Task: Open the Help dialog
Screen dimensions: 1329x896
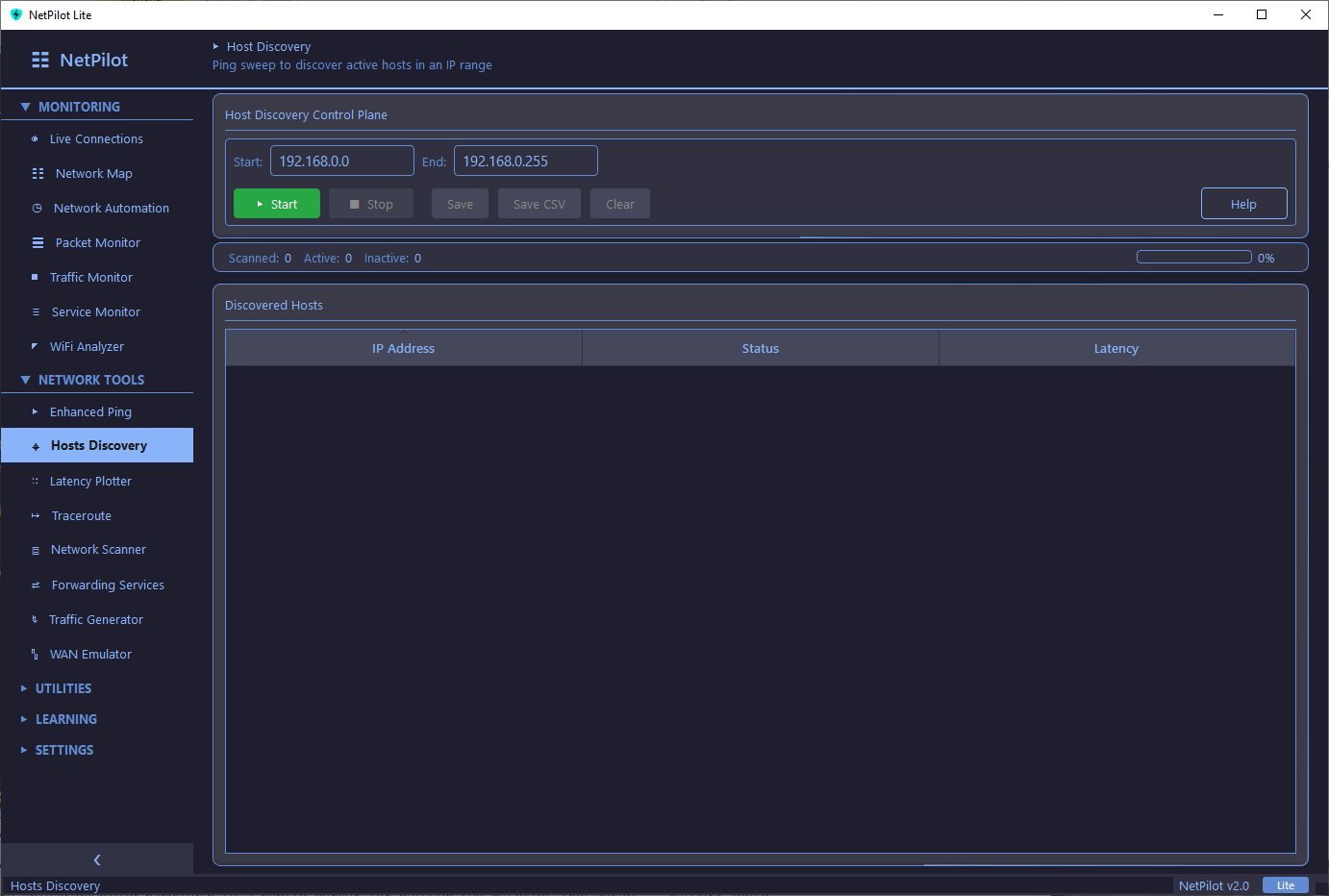Action: point(1243,203)
